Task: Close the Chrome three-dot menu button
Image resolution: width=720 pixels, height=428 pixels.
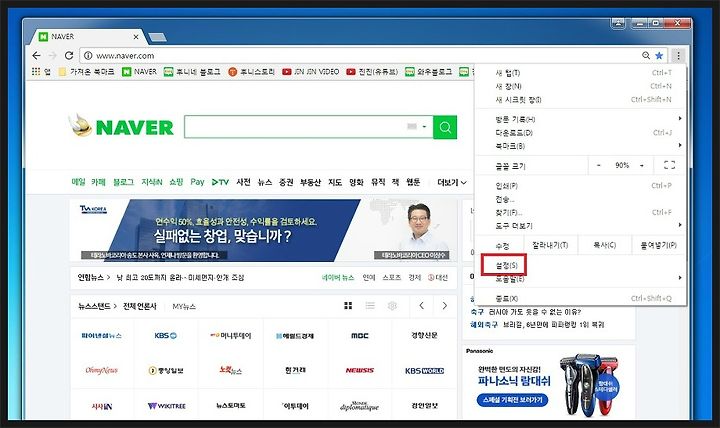Action: (x=678, y=56)
